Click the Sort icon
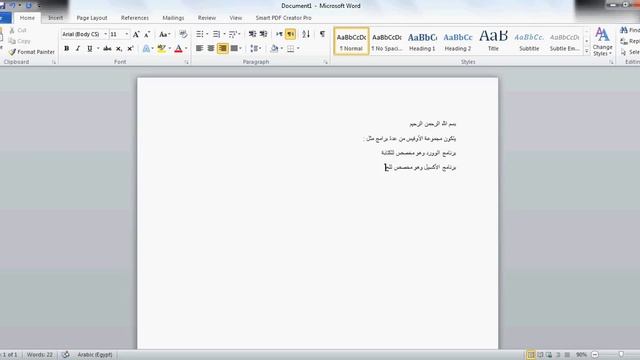 [x=306, y=34]
